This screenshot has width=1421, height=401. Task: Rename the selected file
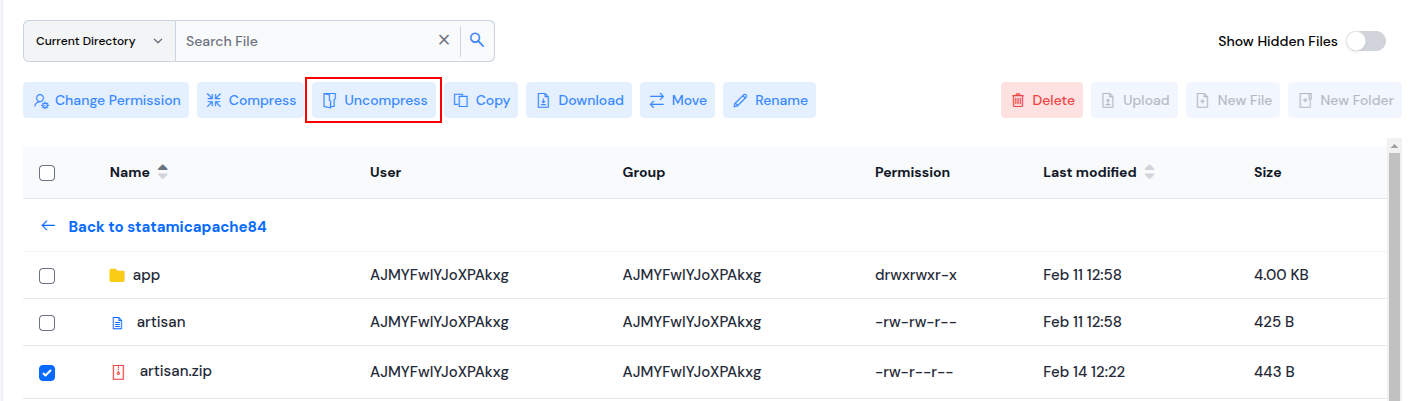tap(769, 100)
